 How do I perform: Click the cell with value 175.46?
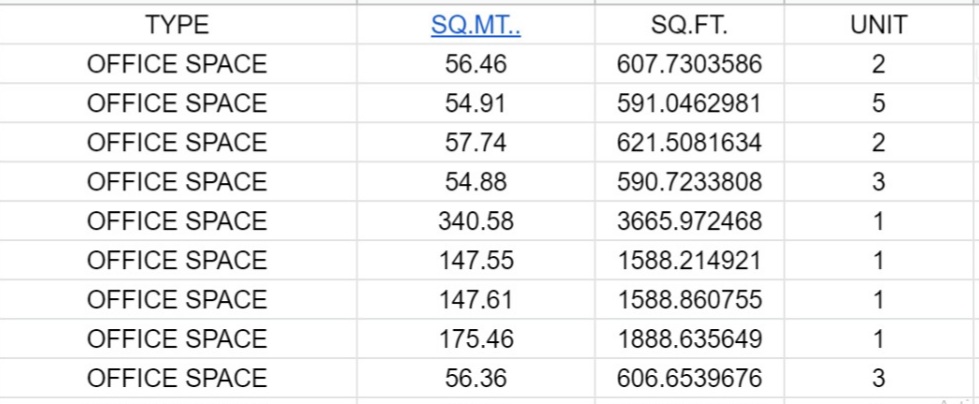pyautogui.click(x=476, y=339)
